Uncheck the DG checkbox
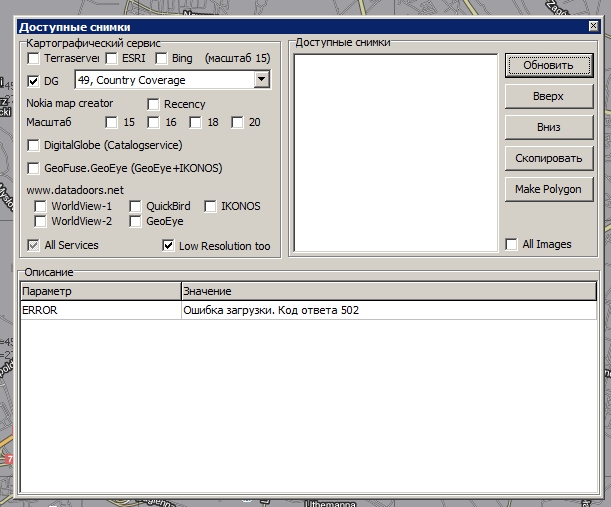The height and width of the screenshot is (507, 611). click(33, 81)
